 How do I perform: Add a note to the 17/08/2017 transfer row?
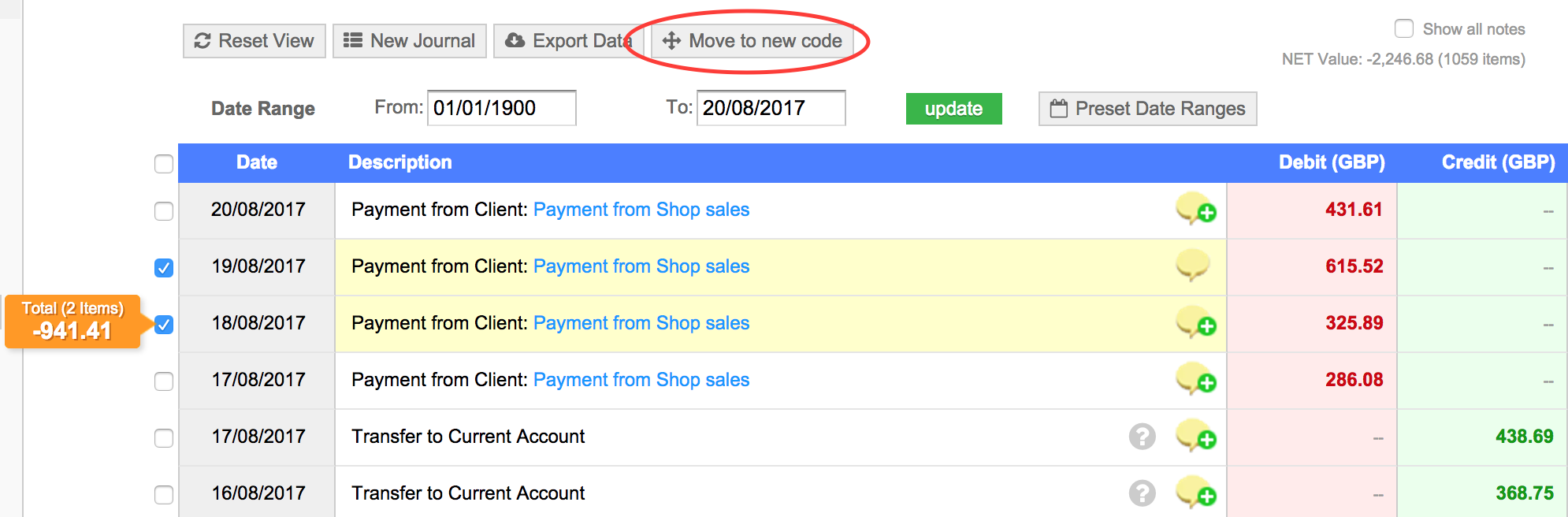[1196, 436]
